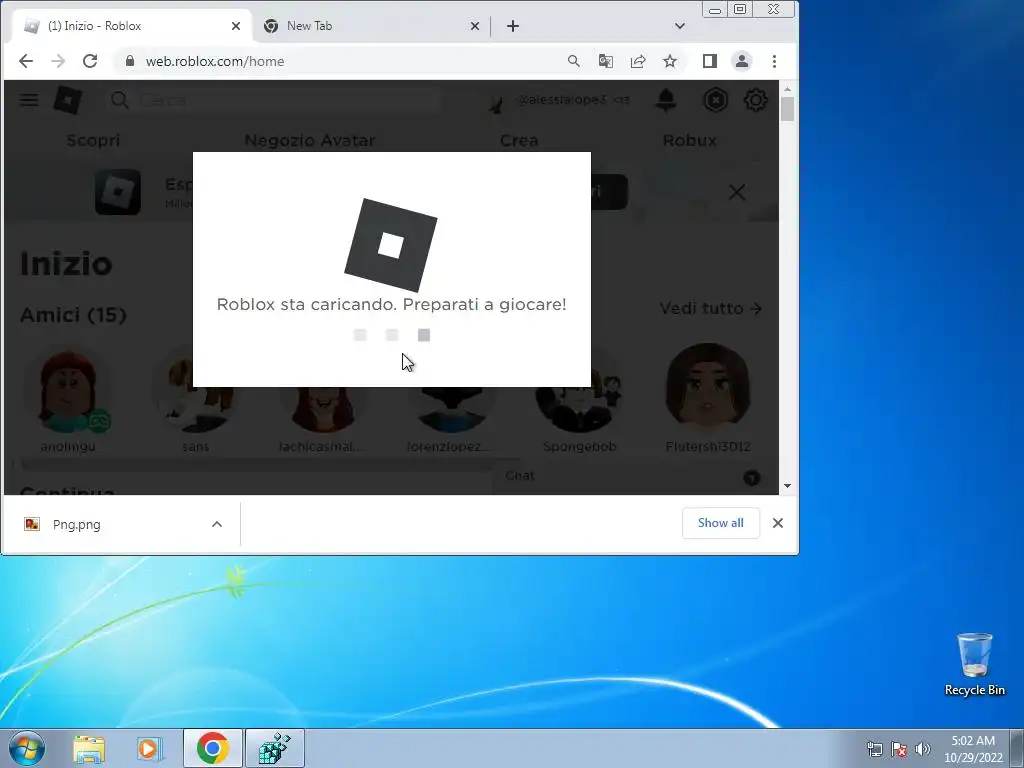Open the Recycle Bin desktop icon
Image resolution: width=1024 pixels, height=768 pixels.
[974, 664]
